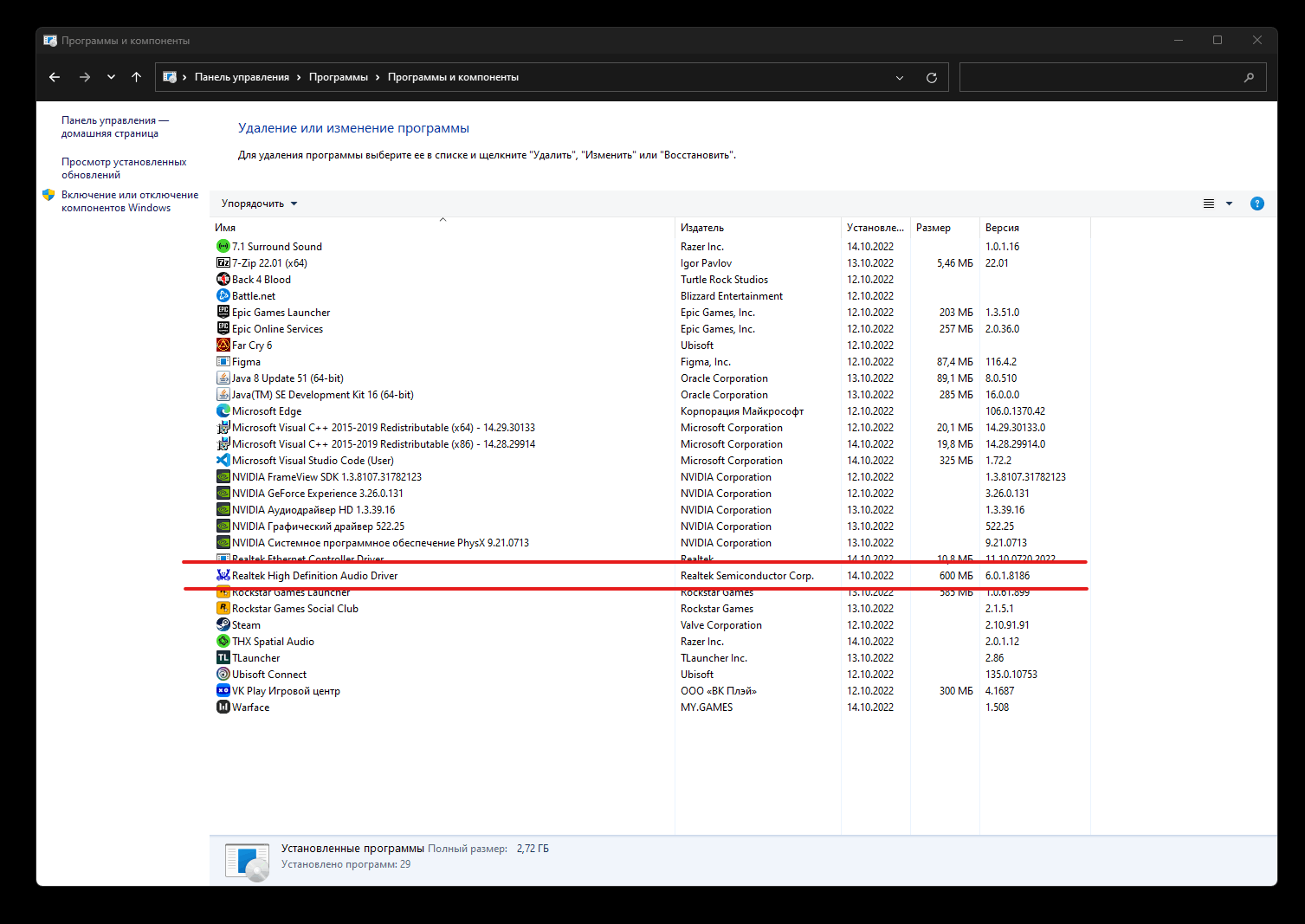Viewport: 1305px width, 924px height.
Task: Click the Warface program icon
Action: 223,708
